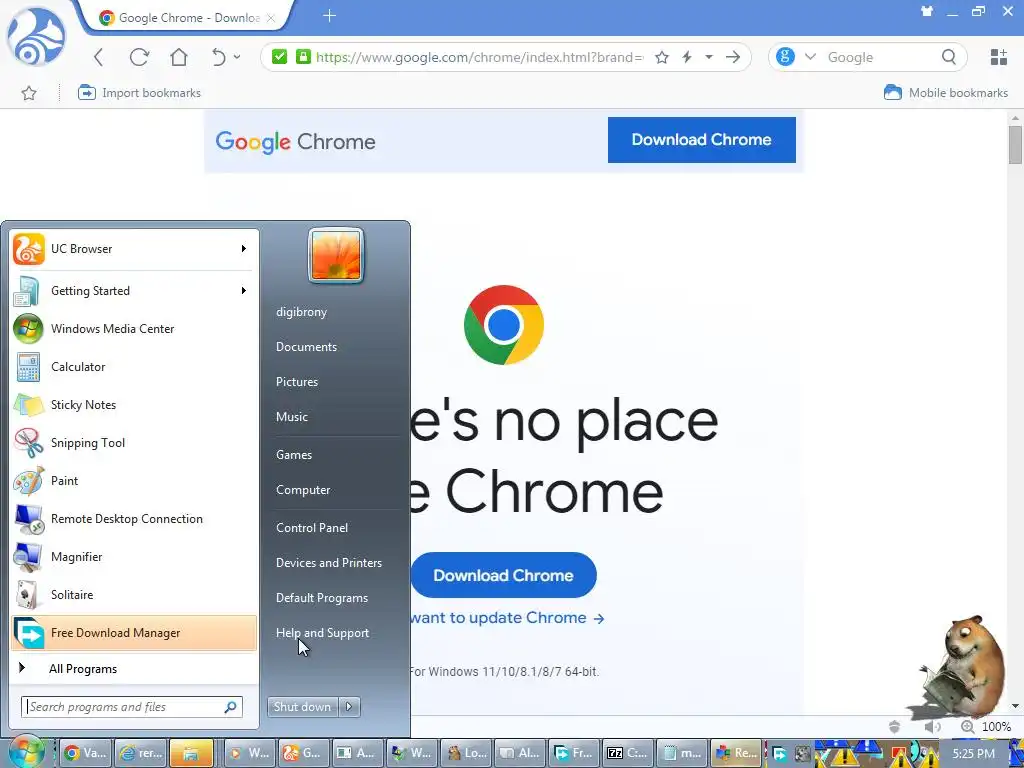This screenshot has width=1024, height=768.
Task: Open Default Programs
Action: (x=322, y=598)
